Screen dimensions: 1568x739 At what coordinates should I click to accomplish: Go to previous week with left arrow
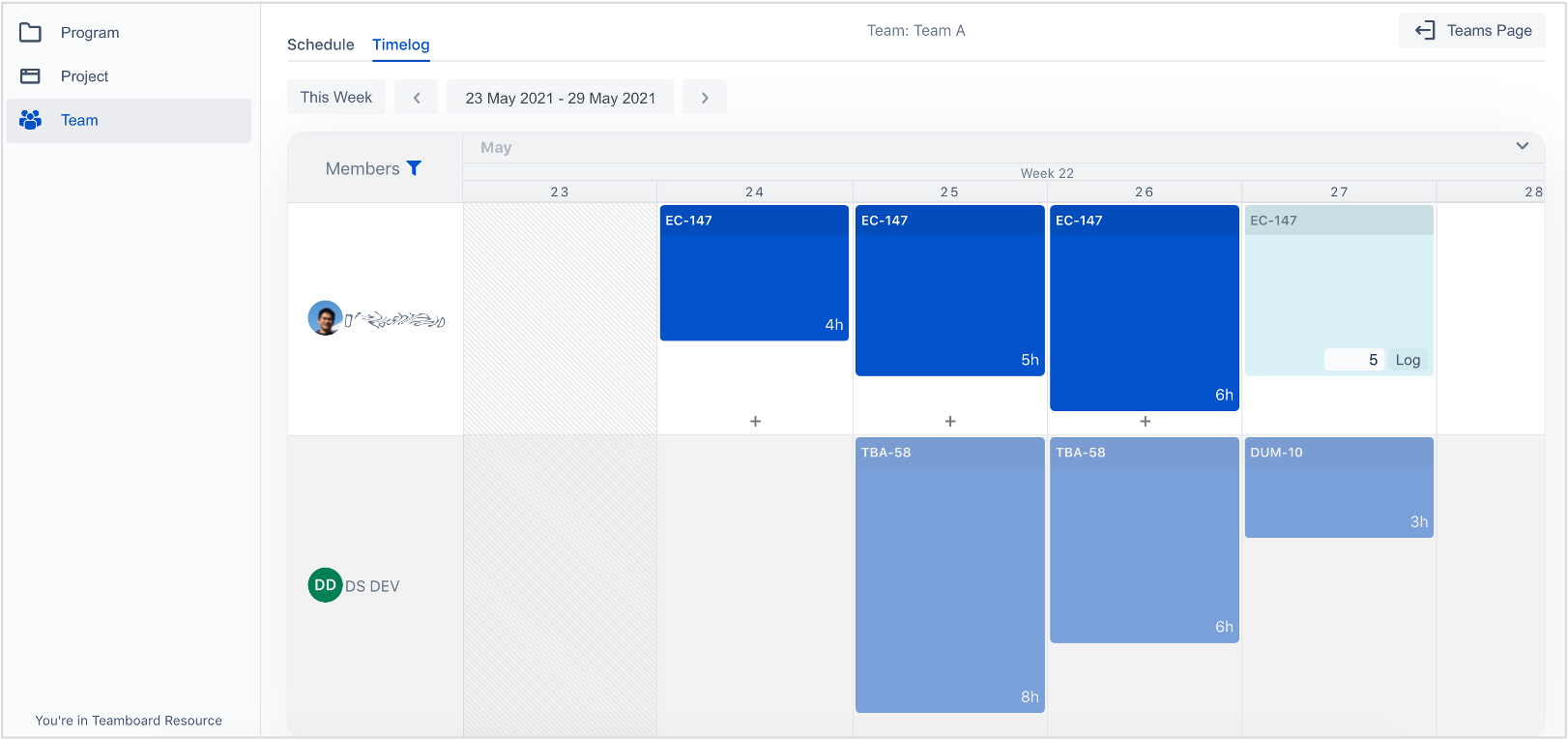click(x=417, y=98)
